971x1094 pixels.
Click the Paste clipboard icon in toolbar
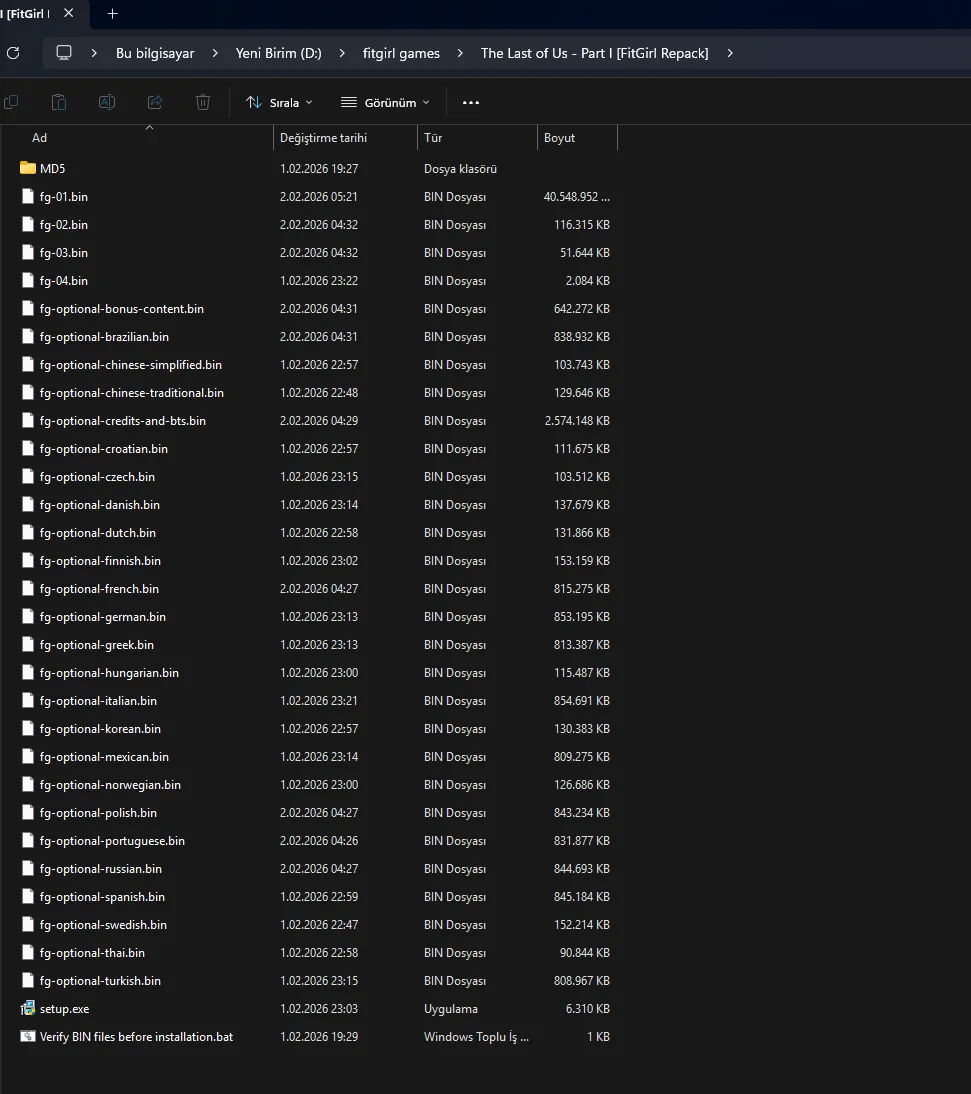tap(59, 103)
